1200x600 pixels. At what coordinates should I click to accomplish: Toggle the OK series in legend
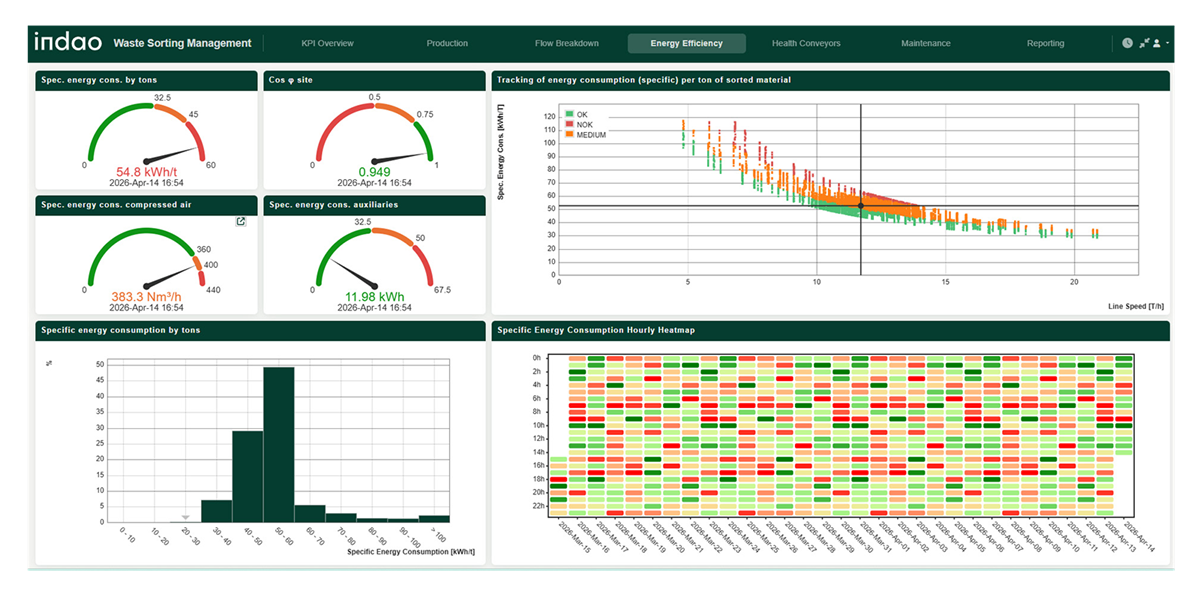tap(582, 114)
